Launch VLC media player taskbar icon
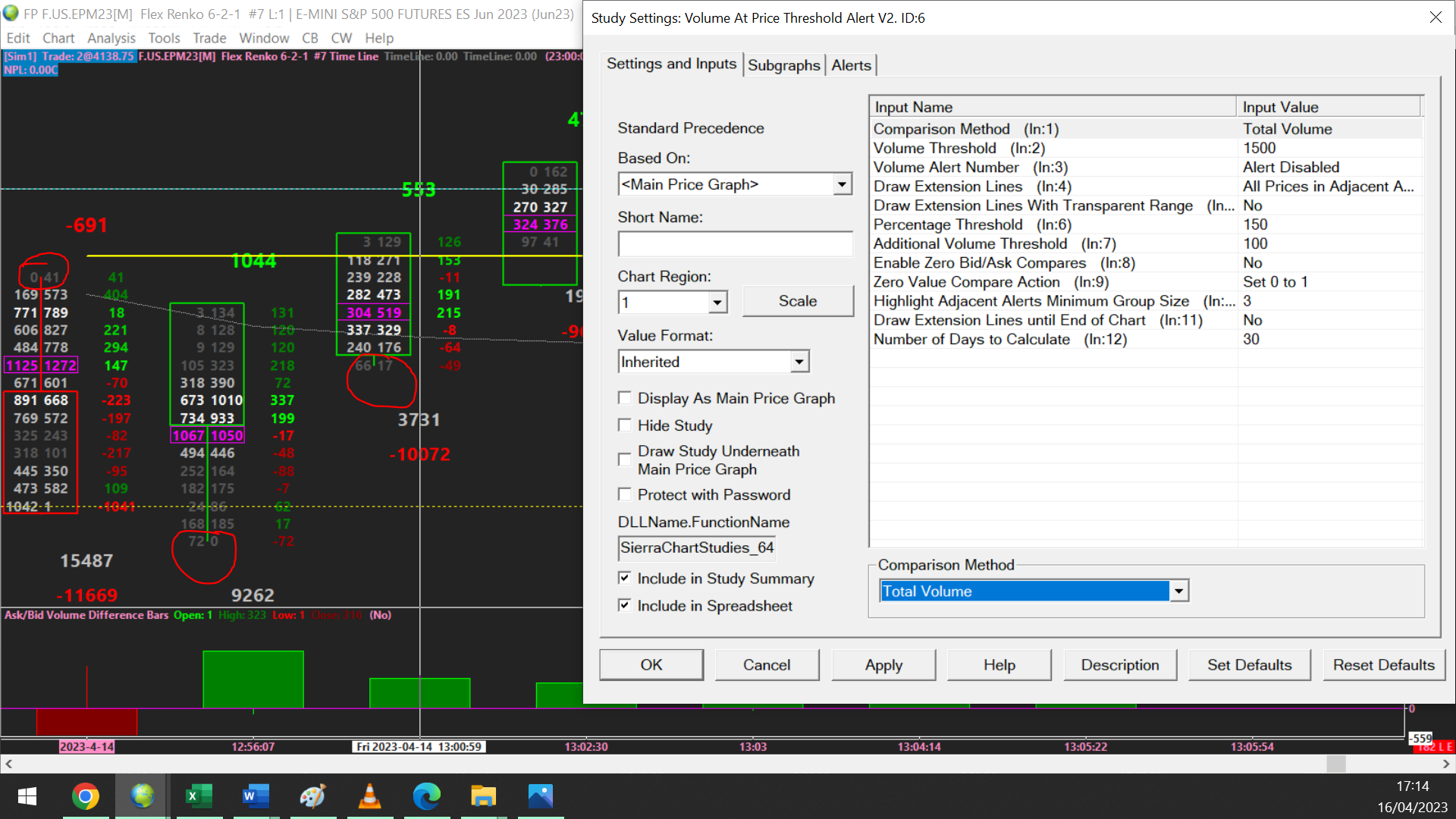 click(369, 796)
